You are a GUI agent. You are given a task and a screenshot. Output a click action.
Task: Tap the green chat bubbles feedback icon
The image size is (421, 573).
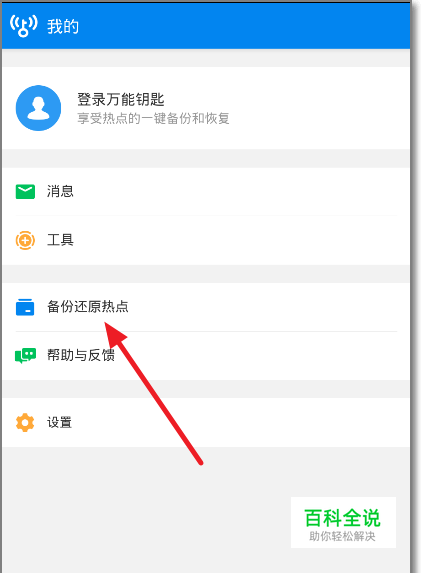[25, 355]
